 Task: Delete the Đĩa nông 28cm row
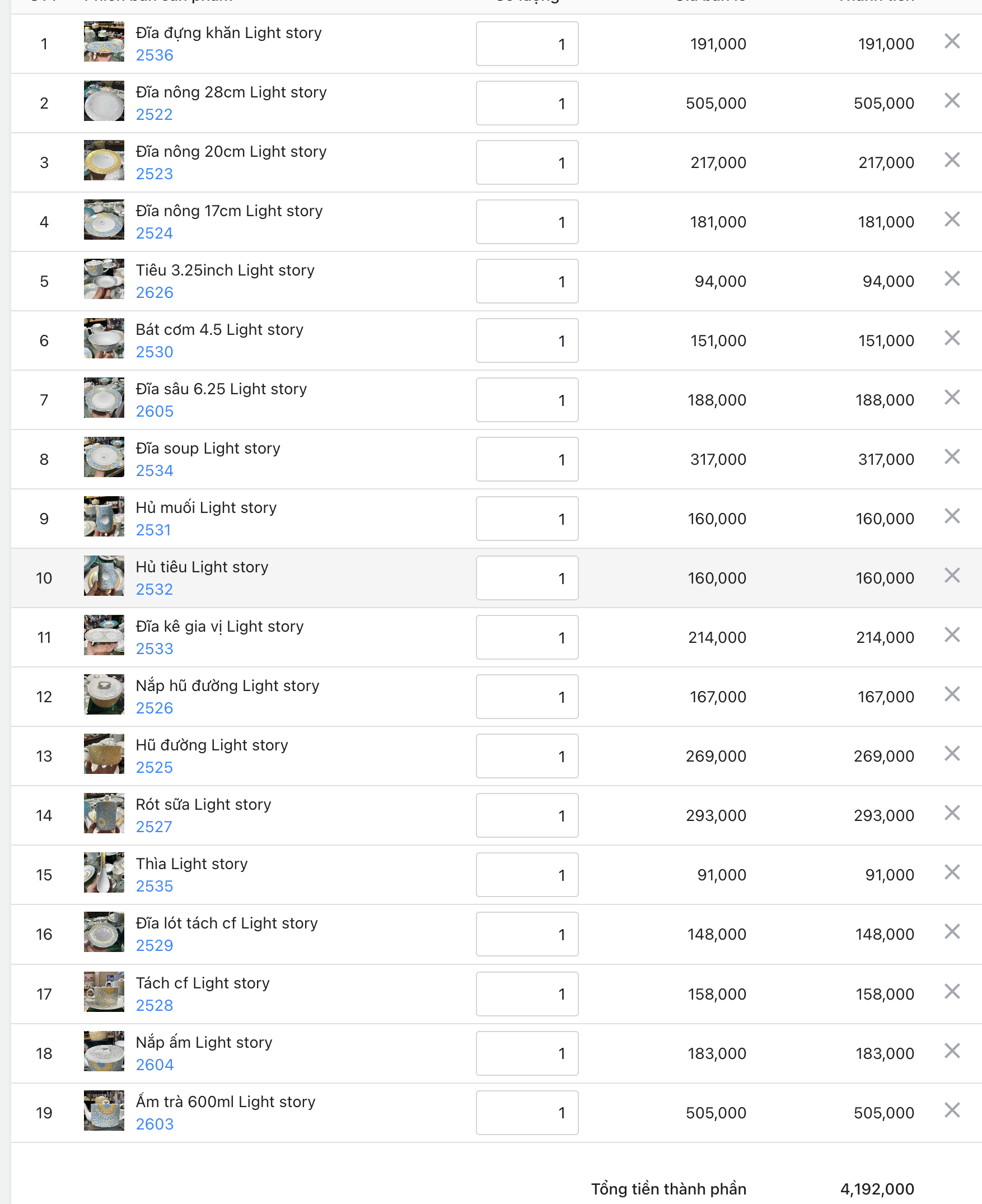951,101
